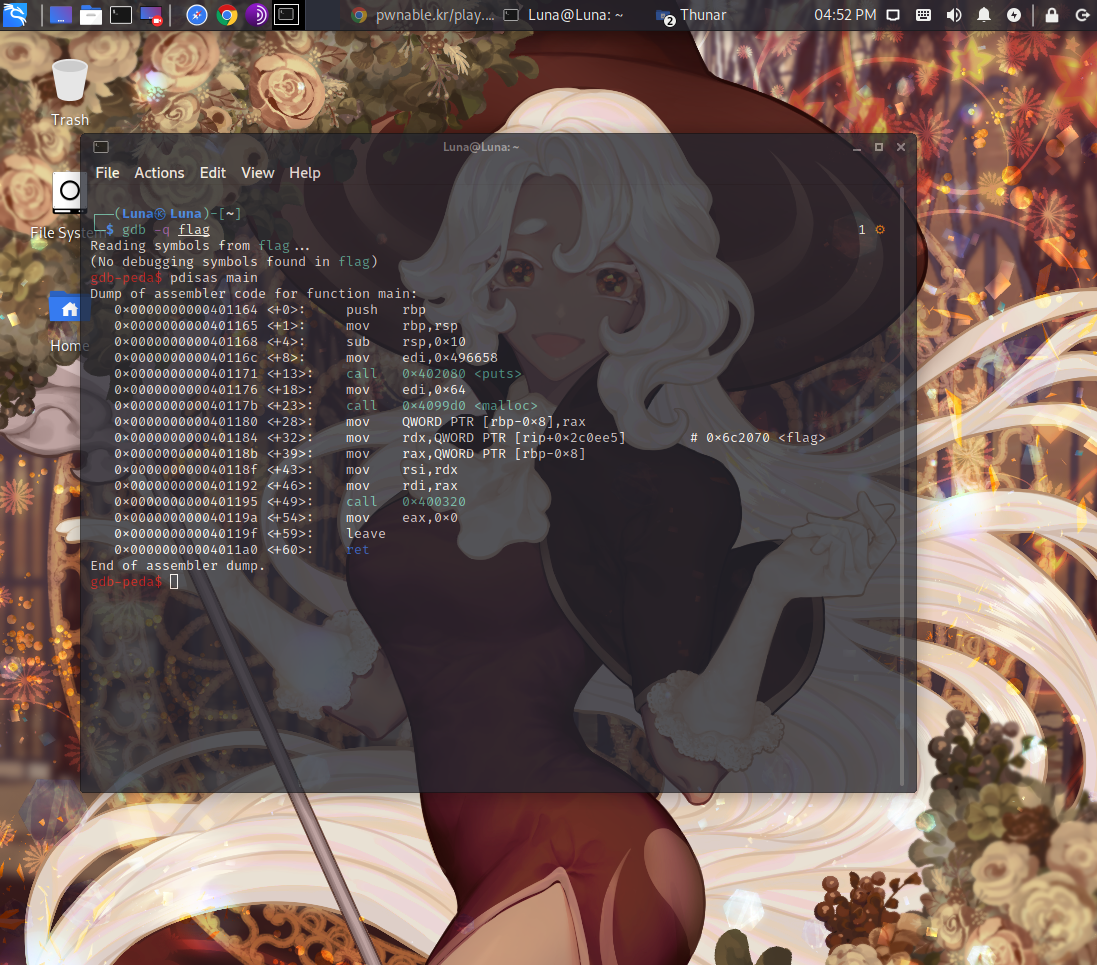The image size is (1097, 965).
Task: Open the Actions menu in terminal
Action: 159,173
